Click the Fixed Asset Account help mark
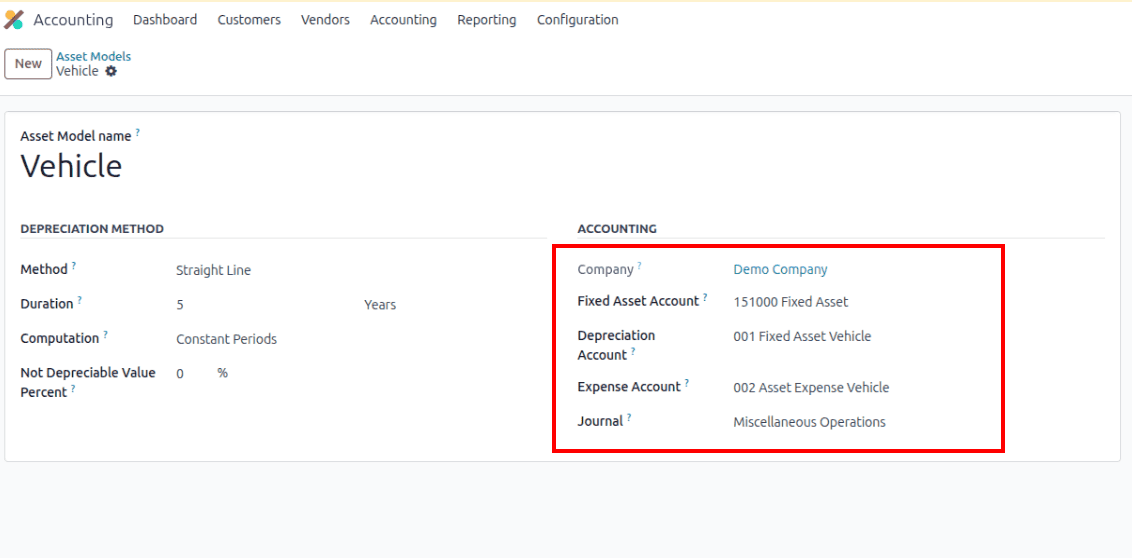This screenshot has width=1132, height=558. point(705,297)
